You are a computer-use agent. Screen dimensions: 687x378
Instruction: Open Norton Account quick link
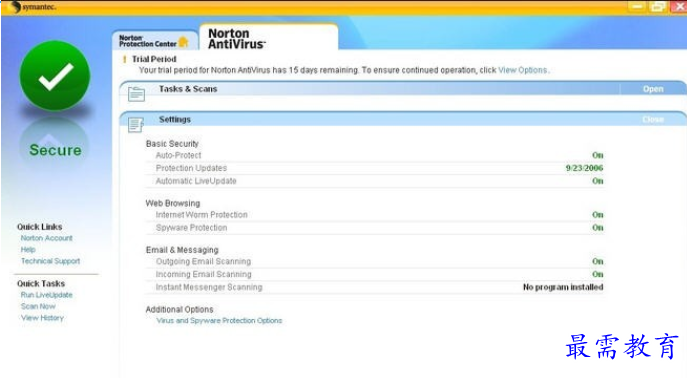pos(46,238)
